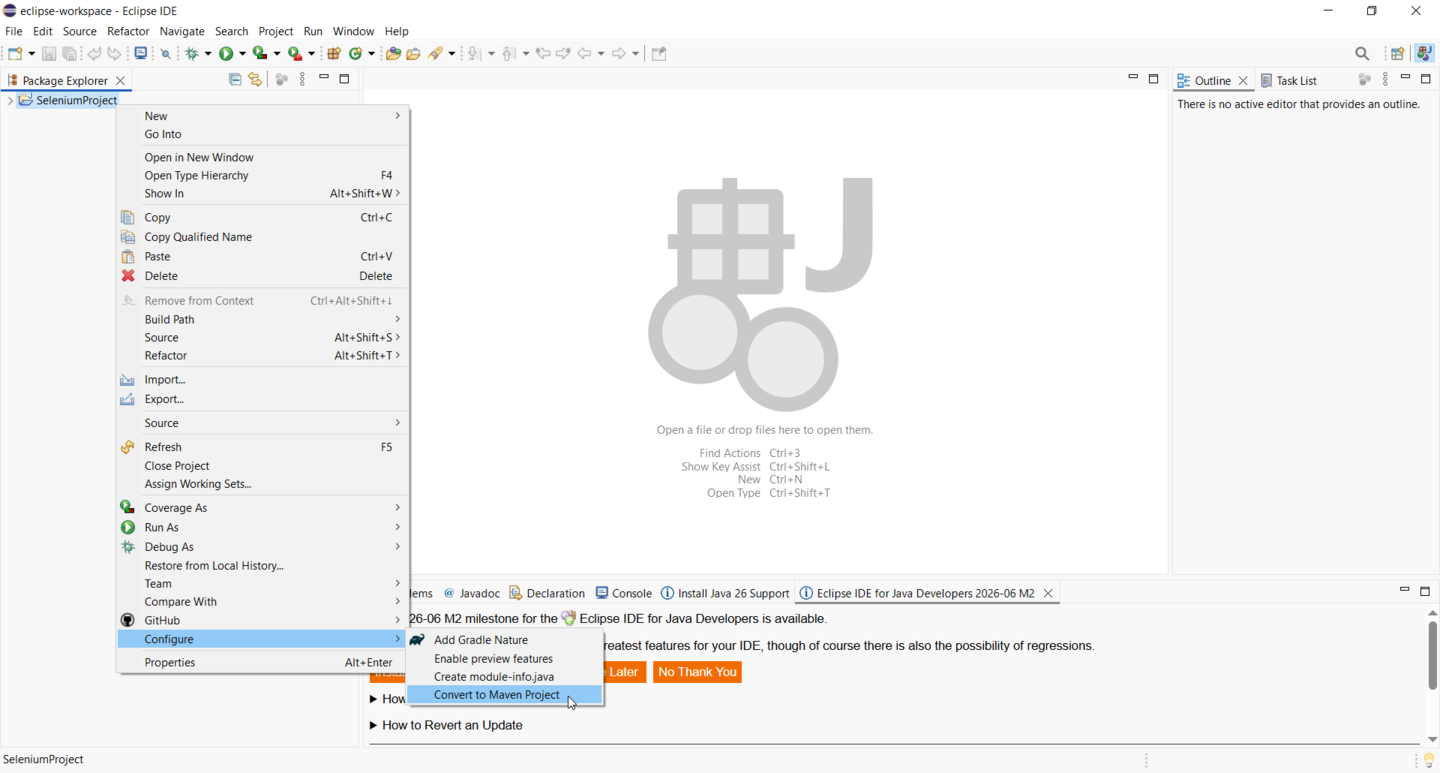Click the Open Type toolbar icon
1440x773 pixels.
pyautogui.click(x=393, y=54)
